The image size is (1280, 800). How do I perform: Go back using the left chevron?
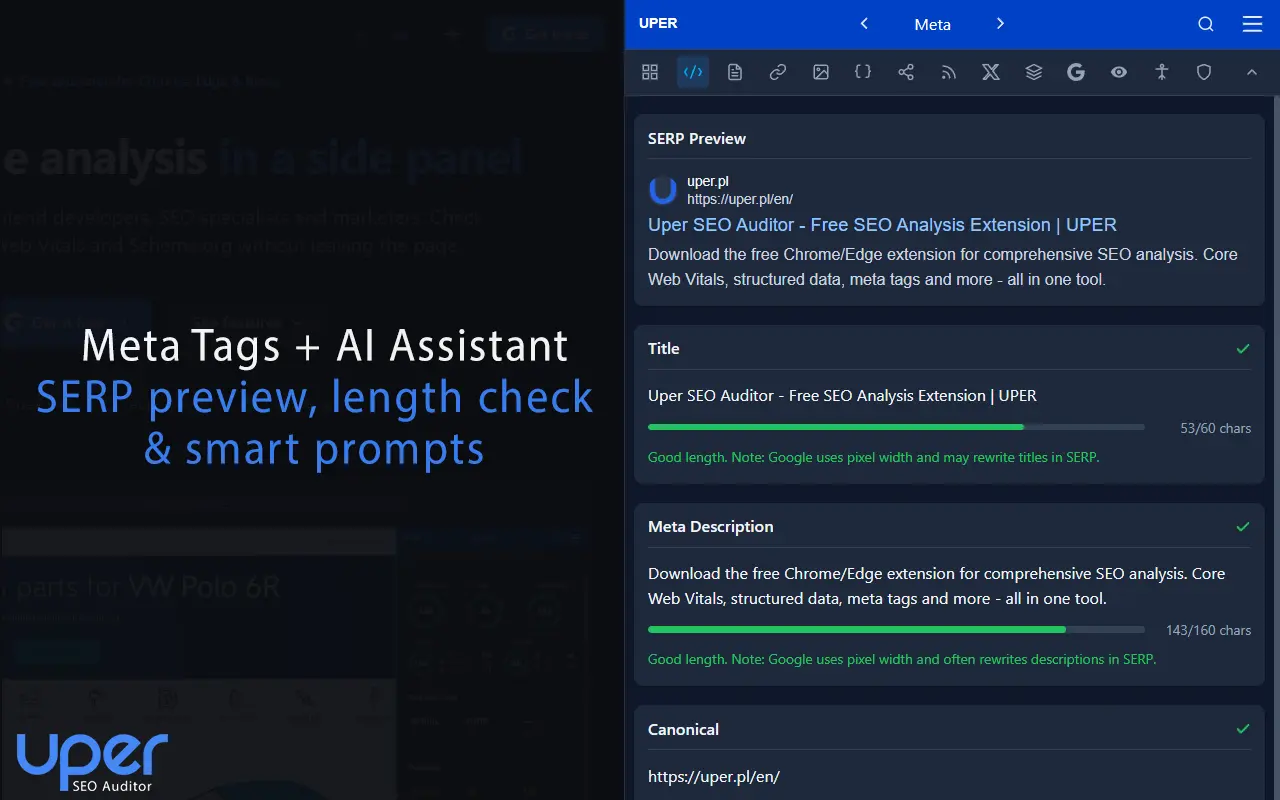click(x=864, y=24)
